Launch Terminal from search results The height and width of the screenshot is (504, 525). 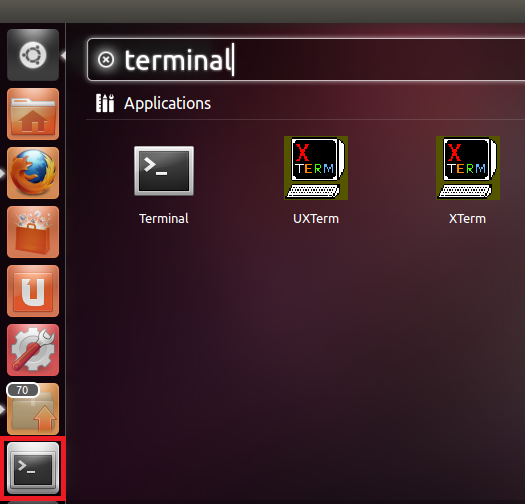coord(164,171)
